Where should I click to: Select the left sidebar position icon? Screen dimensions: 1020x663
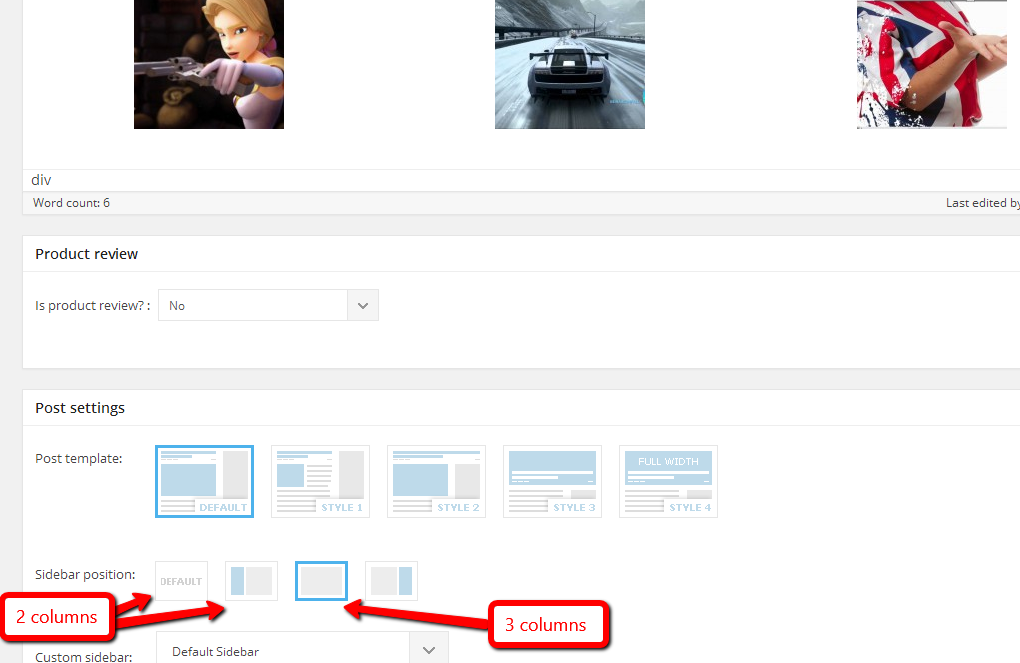[x=251, y=581]
